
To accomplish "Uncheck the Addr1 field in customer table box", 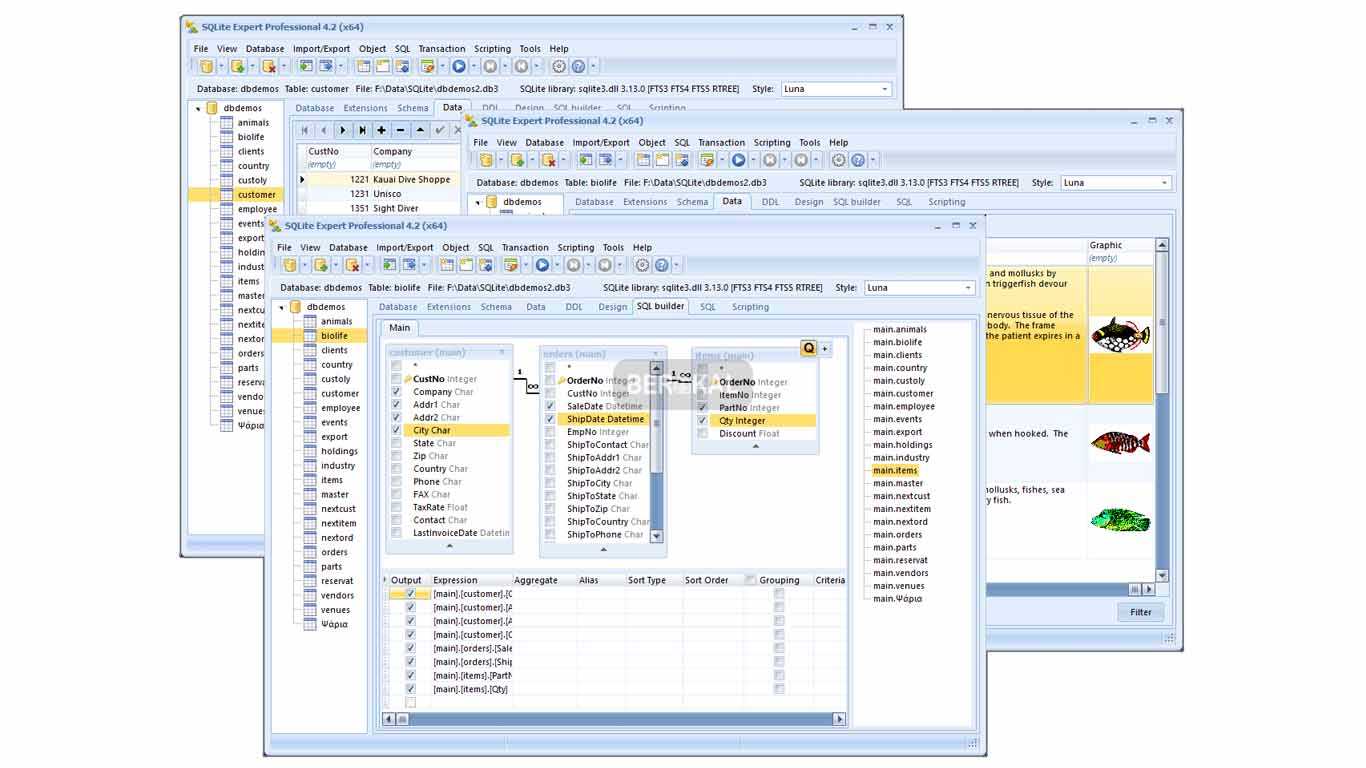I will [x=397, y=405].
